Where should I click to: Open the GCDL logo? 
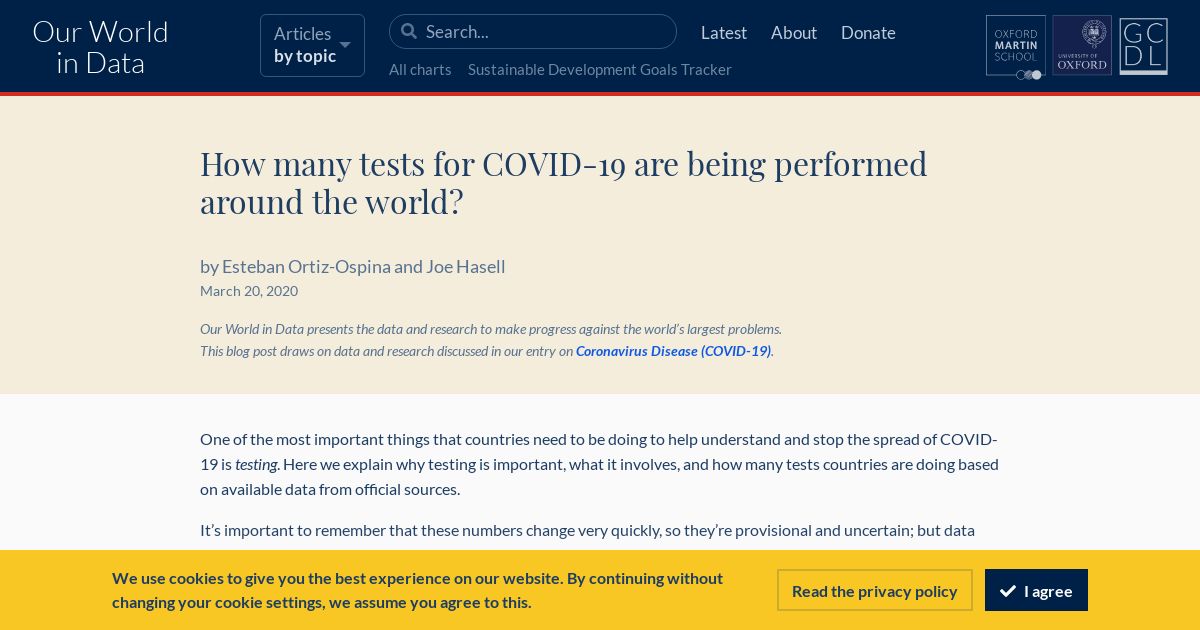[x=1143, y=46]
